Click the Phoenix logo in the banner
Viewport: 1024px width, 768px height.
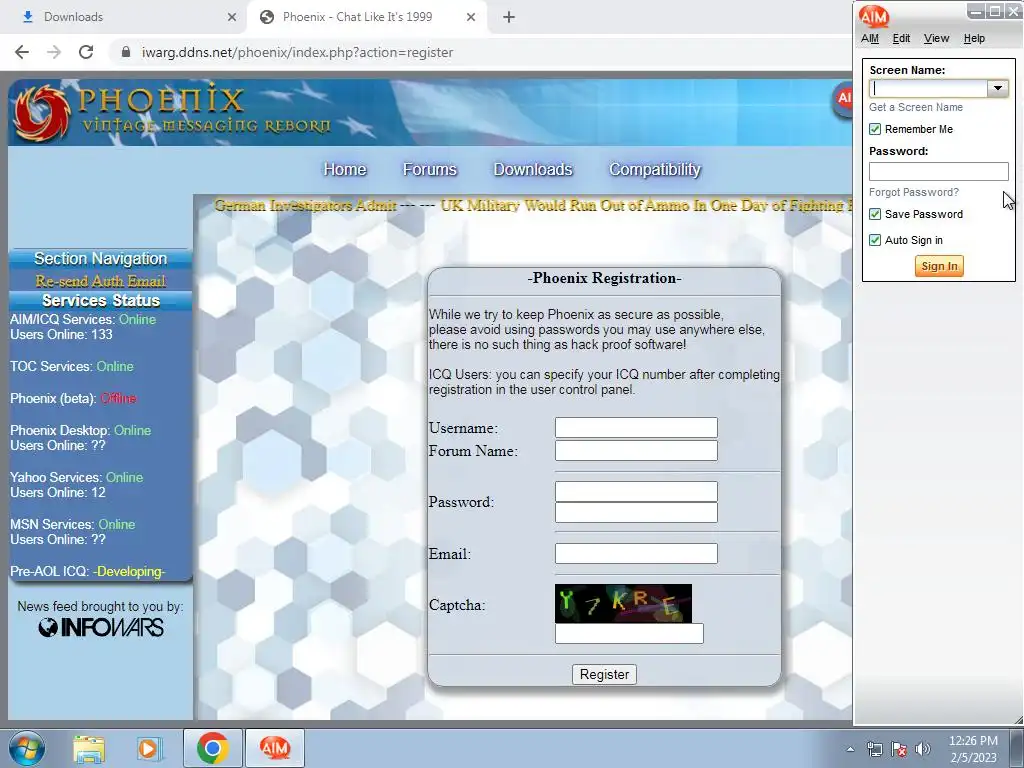[x=42, y=113]
